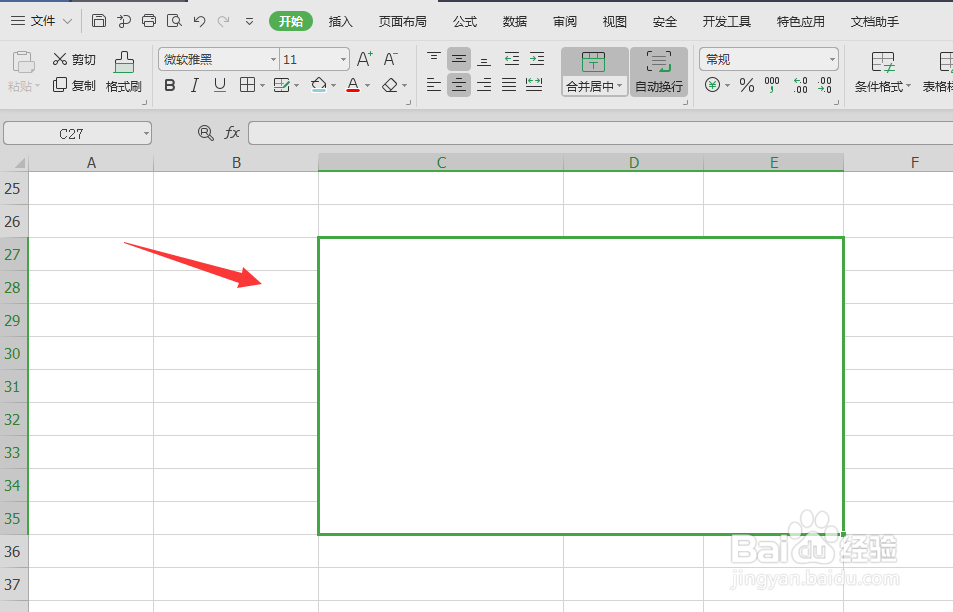Open the font name dropdown 微软雅黑

(x=274, y=60)
